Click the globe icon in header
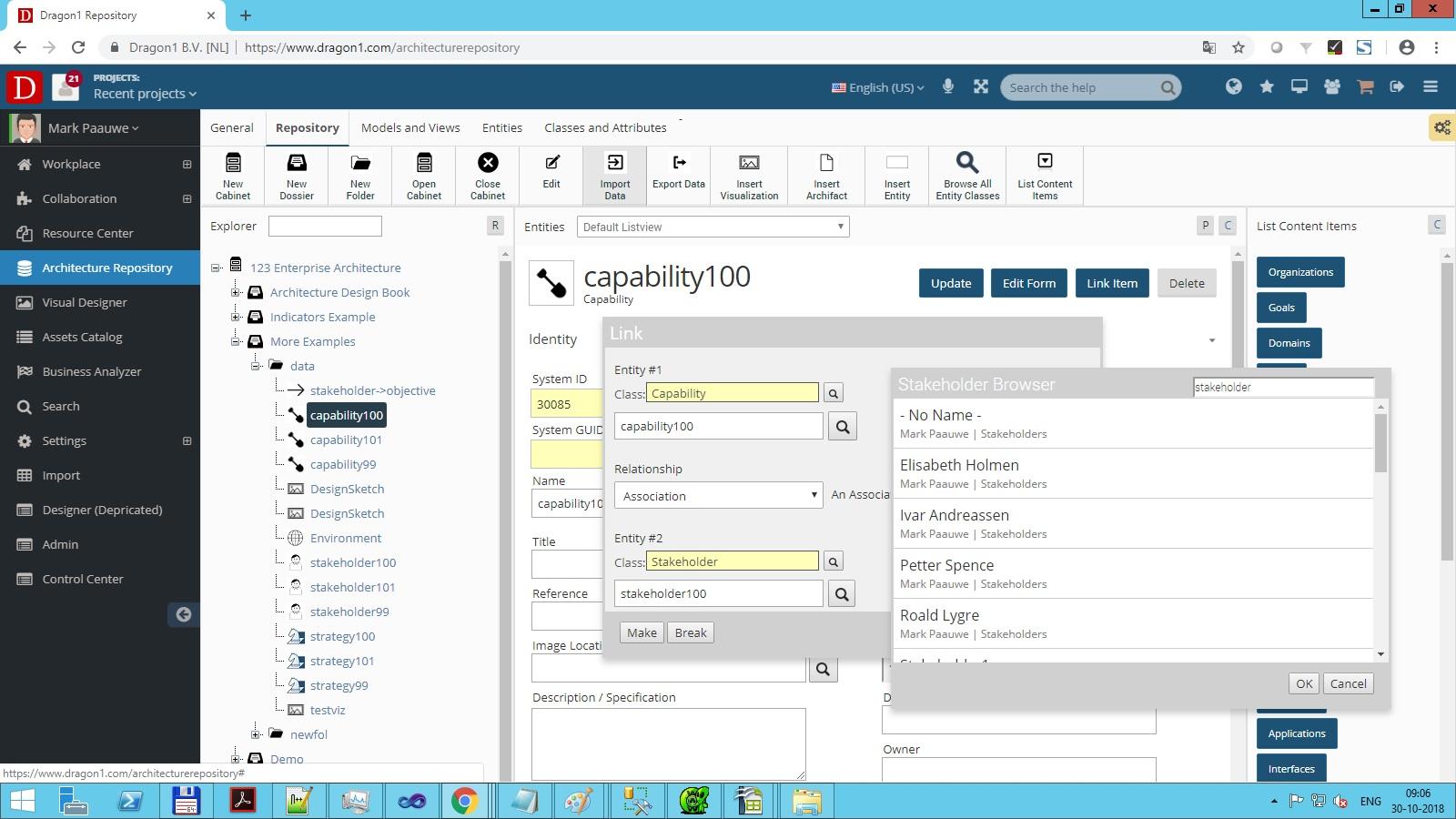Viewport: 1456px width, 819px height. pos(1233,86)
